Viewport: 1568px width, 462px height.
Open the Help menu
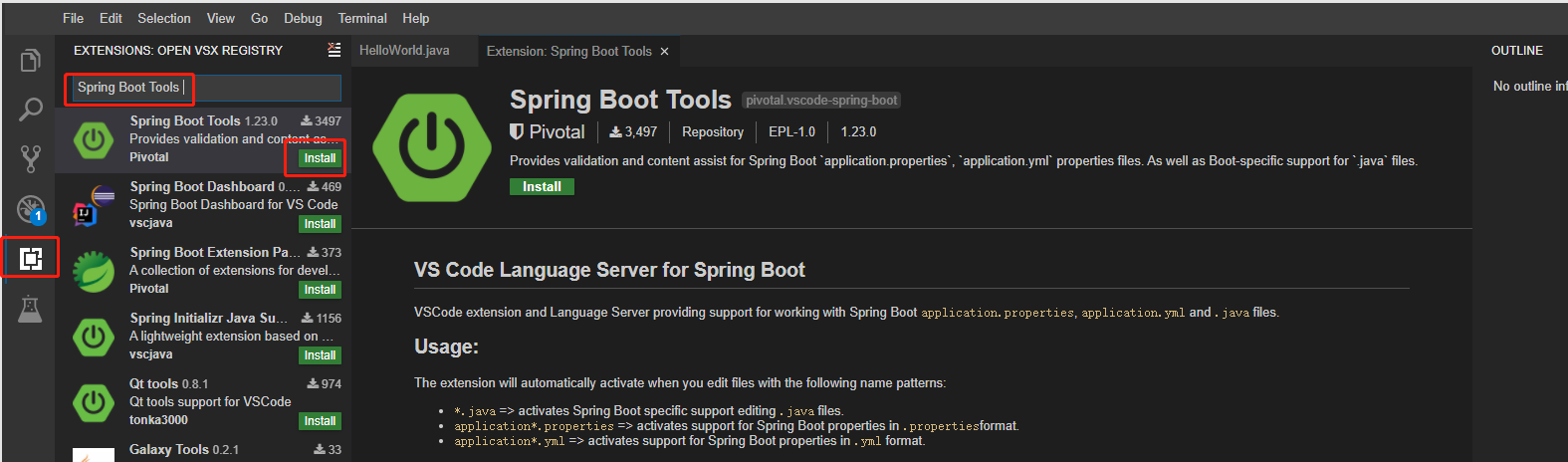click(x=416, y=18)
